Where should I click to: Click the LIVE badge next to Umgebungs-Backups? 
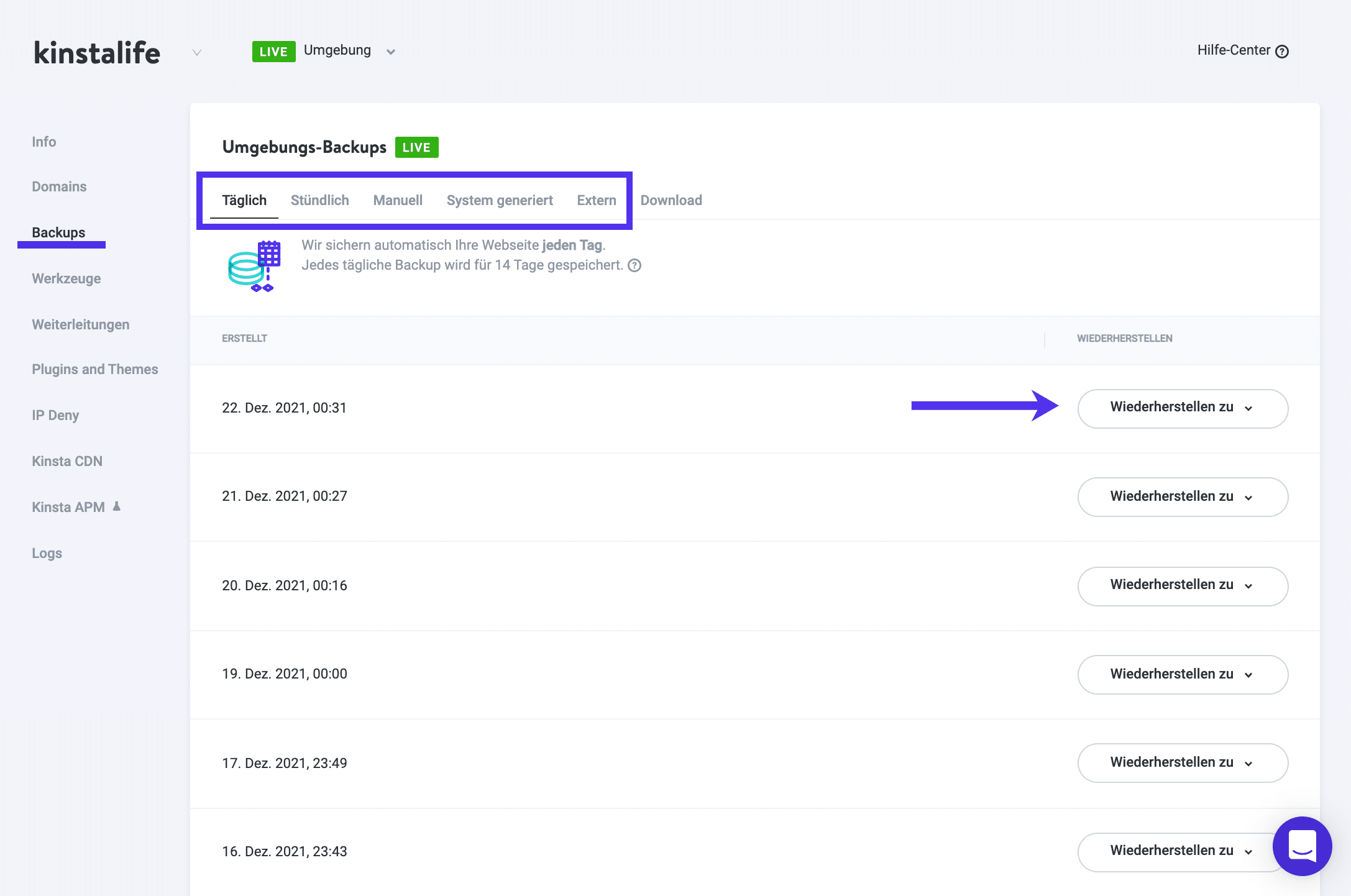coord(416,147)
